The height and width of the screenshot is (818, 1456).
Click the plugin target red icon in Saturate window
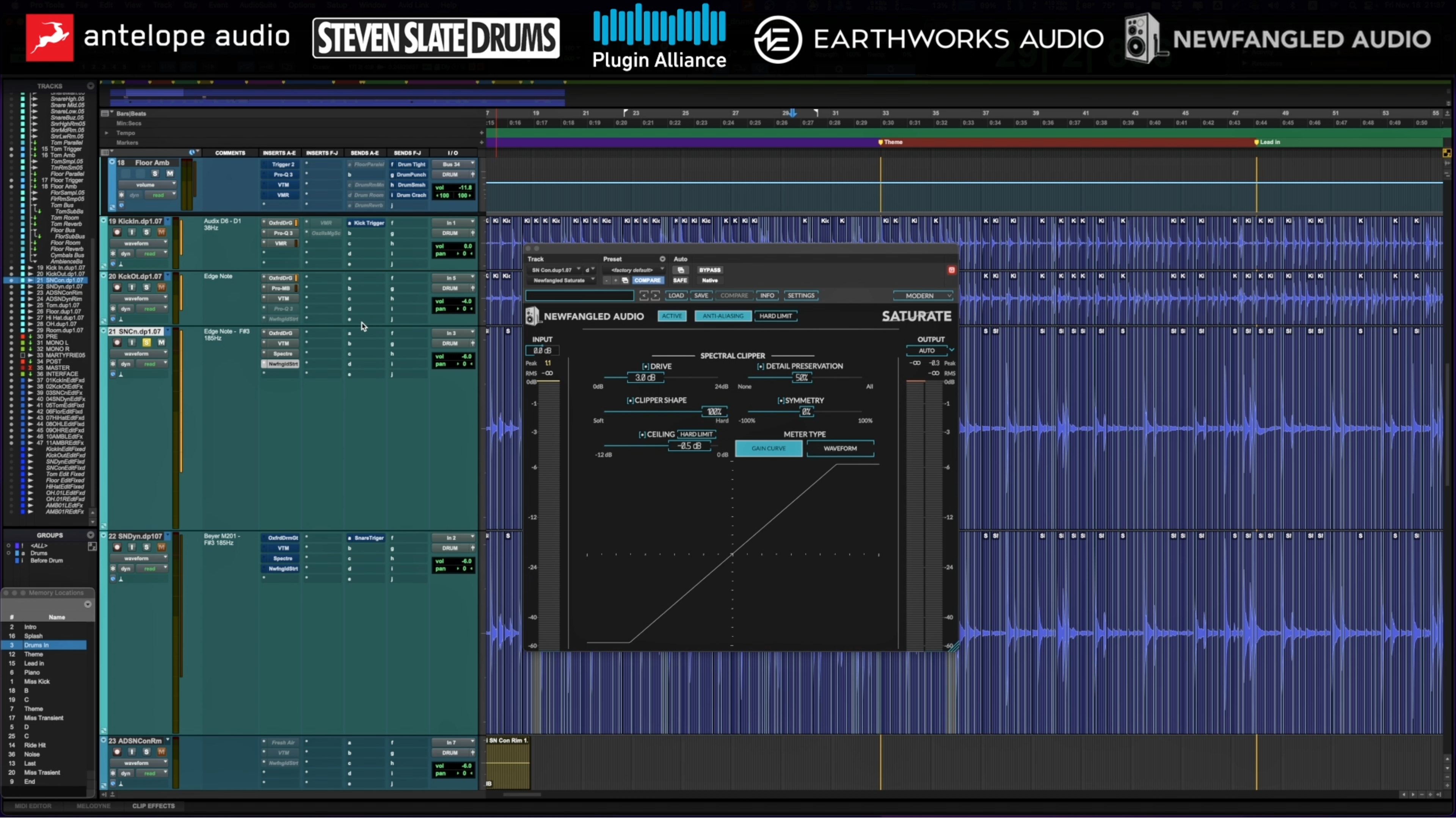(951, 270)
